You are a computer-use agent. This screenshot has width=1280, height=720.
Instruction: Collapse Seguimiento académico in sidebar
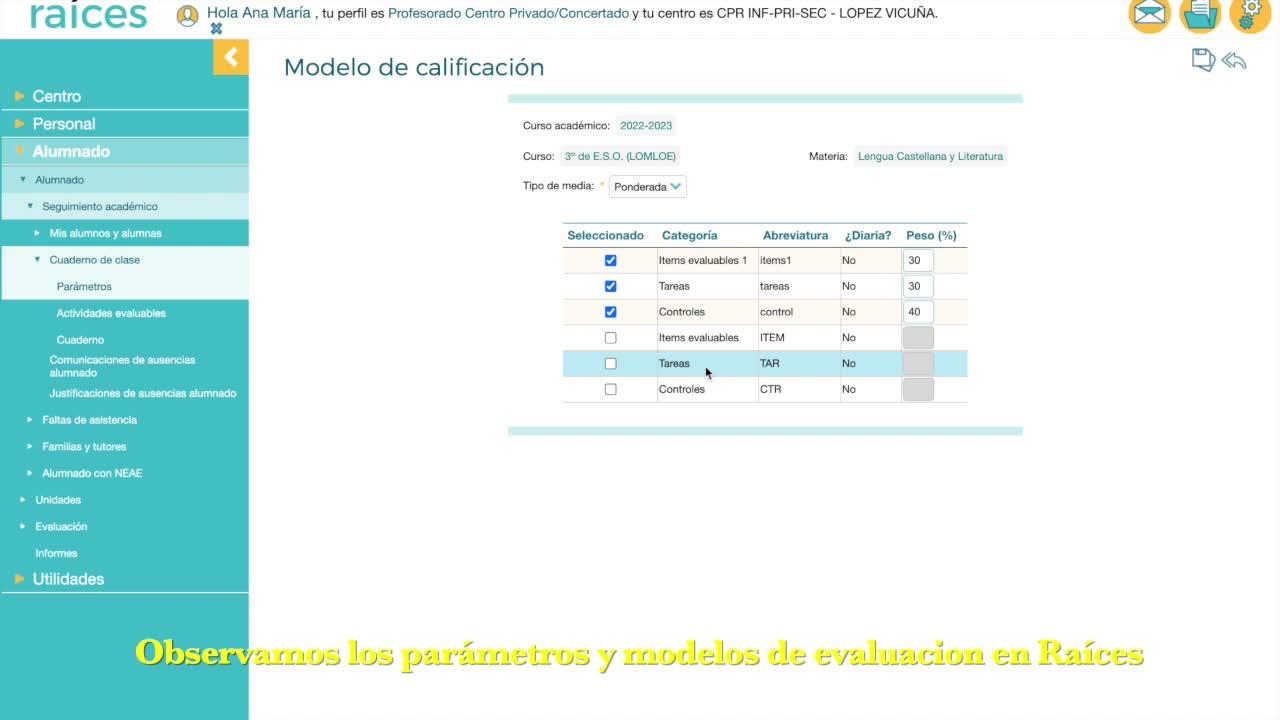pos(100,207)
